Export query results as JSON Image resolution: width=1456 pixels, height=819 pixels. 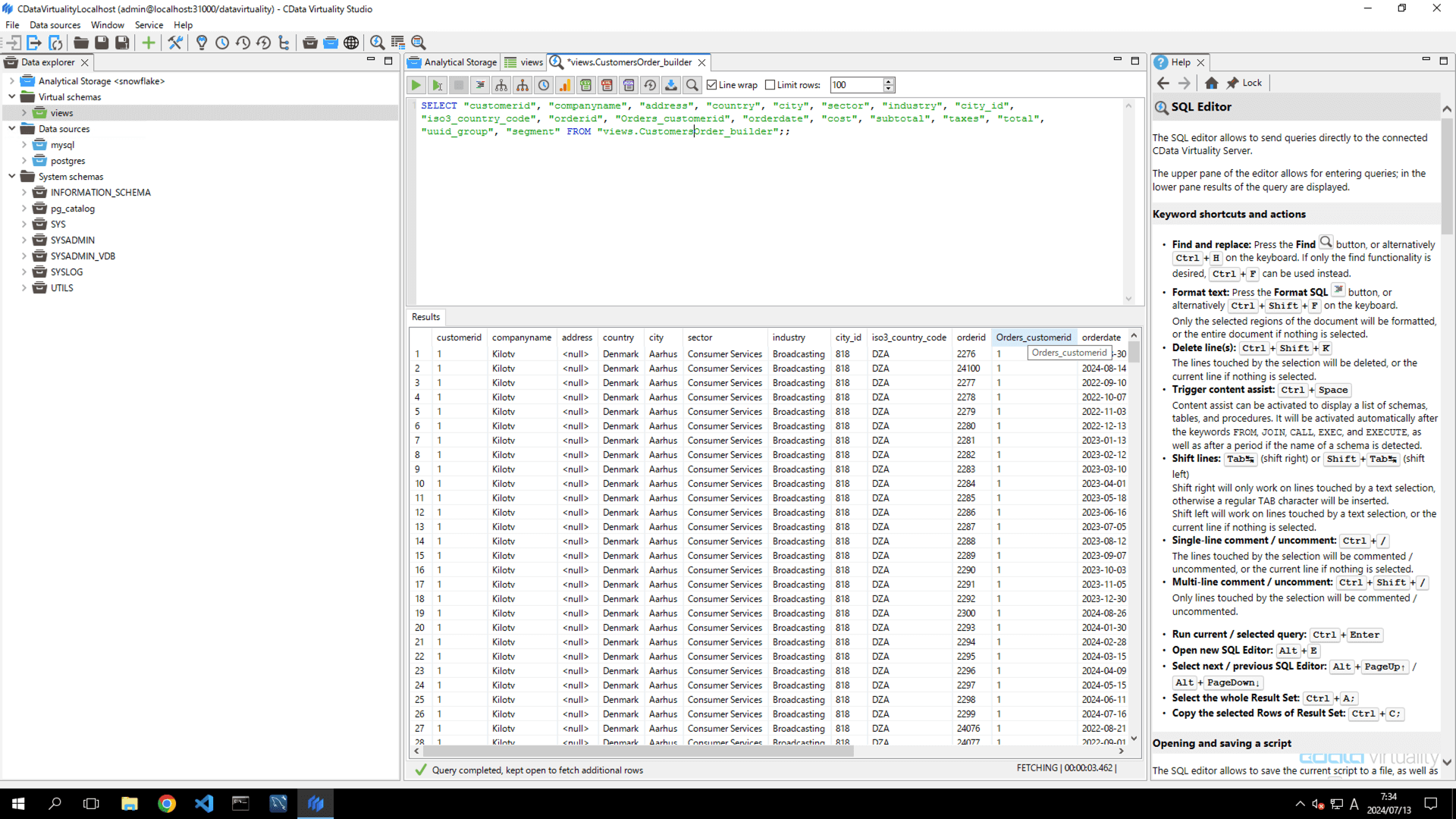click(x=629, y=85)
